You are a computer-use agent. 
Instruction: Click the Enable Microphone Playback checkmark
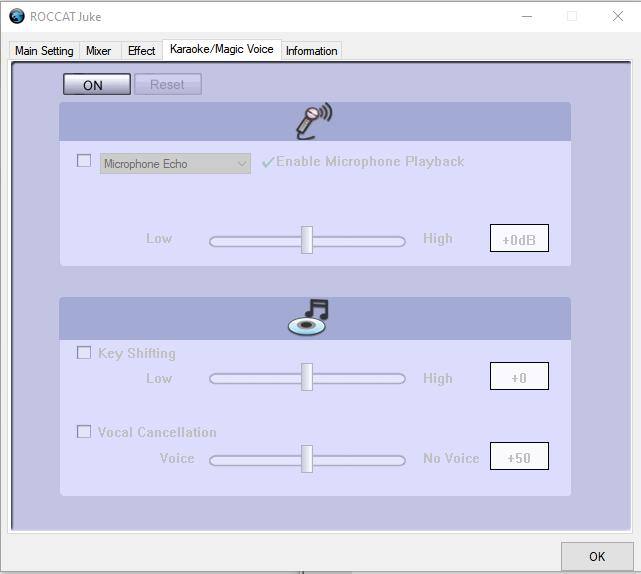[268, 162]
